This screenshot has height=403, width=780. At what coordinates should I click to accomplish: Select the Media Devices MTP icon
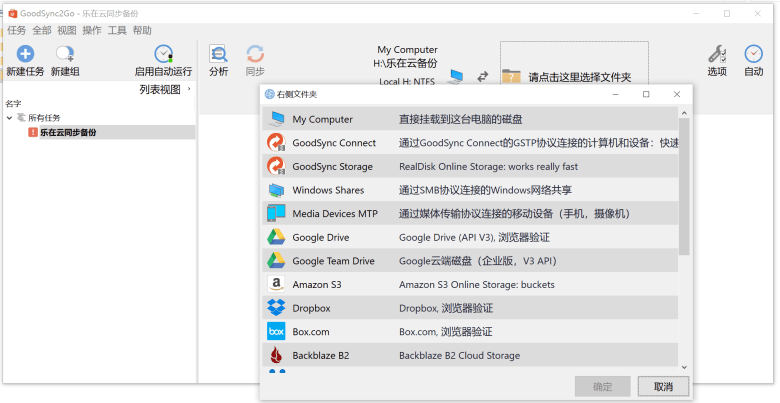pyautogui.click(x=276, y=213)
